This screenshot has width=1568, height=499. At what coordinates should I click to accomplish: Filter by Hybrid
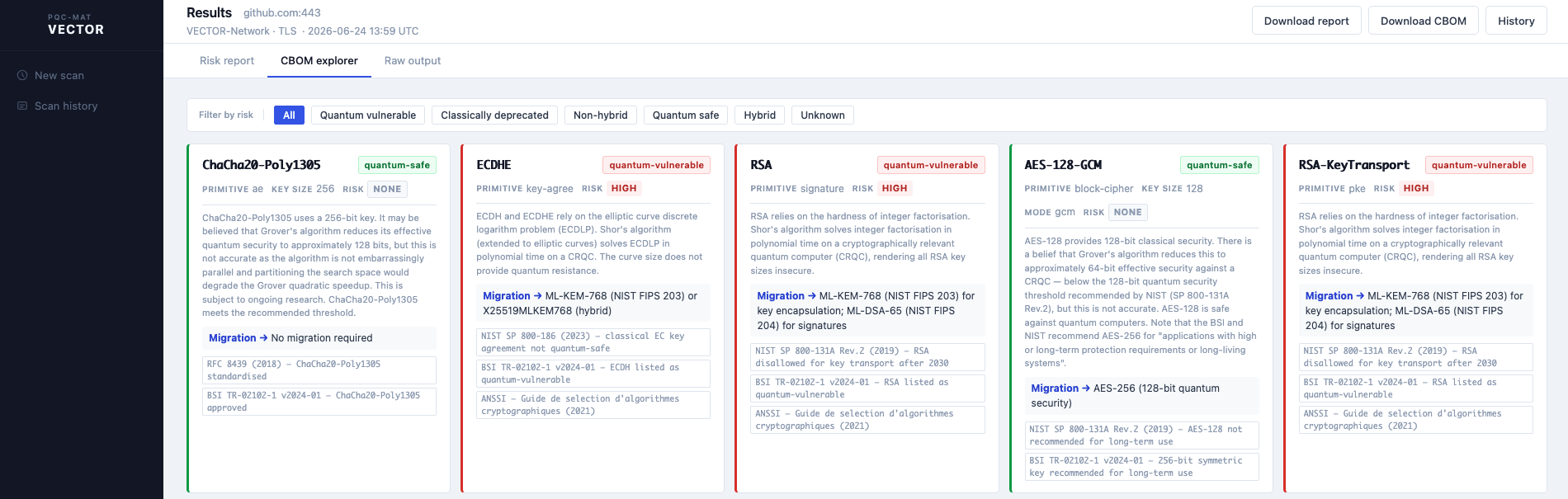[x=759, y=115]
